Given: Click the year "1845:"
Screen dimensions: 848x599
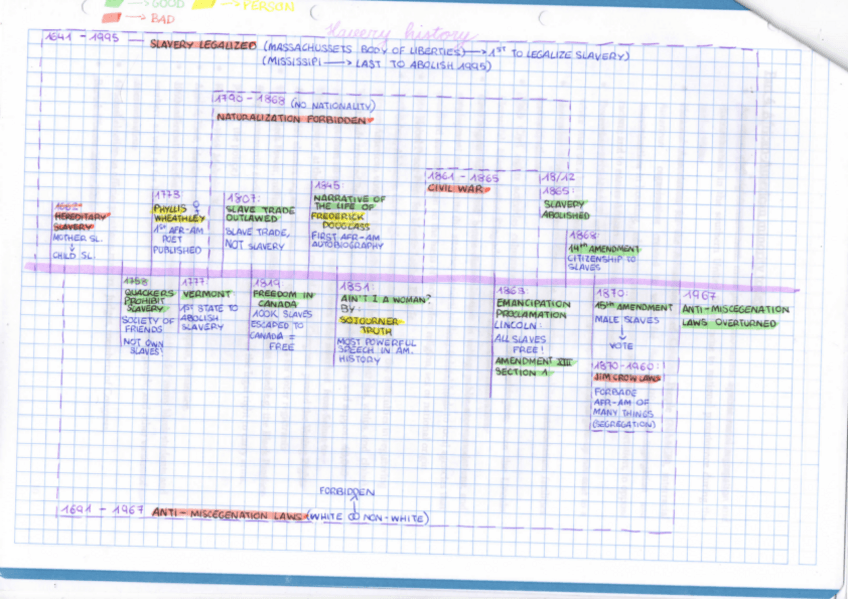Looking at the screenshot, I should click(x=328, y=185).
